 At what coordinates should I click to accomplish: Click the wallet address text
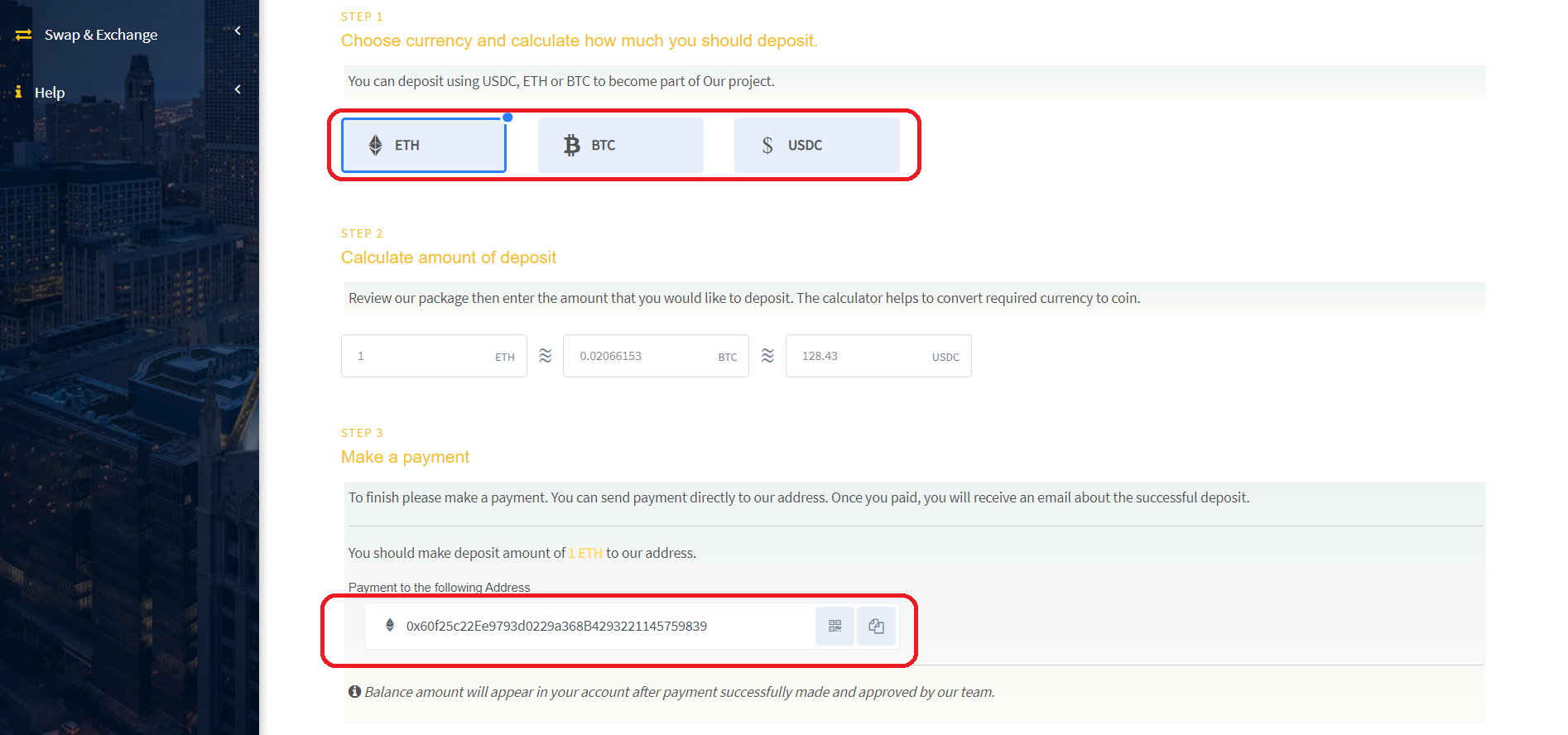click(x=556, y=626)
